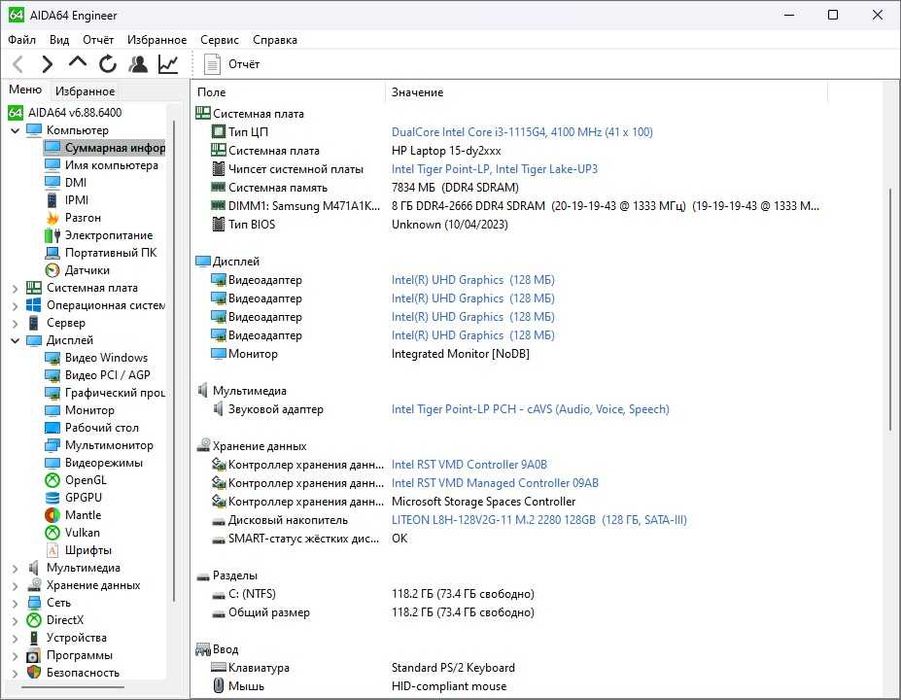Switch to the Избранное tab in sidebar
Viewport: 901px width, 700px height.
pos(85,91)
